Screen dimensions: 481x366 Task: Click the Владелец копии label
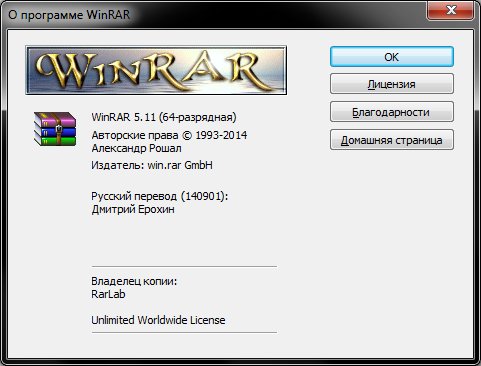134,281
